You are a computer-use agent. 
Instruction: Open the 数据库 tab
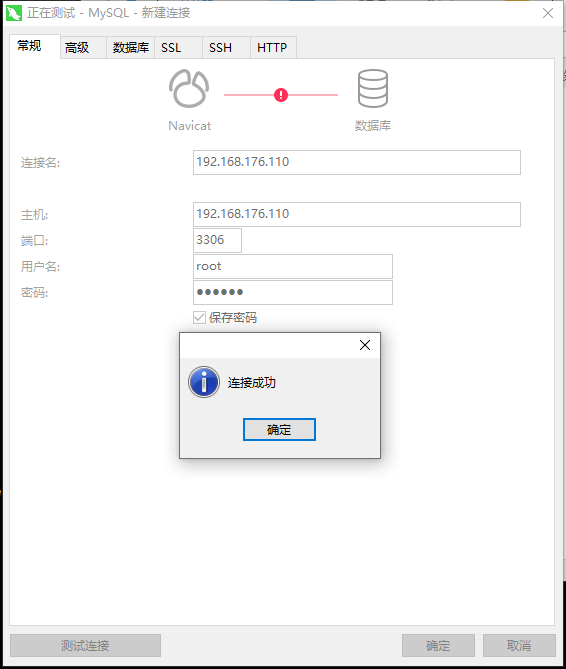pos(131,47)
